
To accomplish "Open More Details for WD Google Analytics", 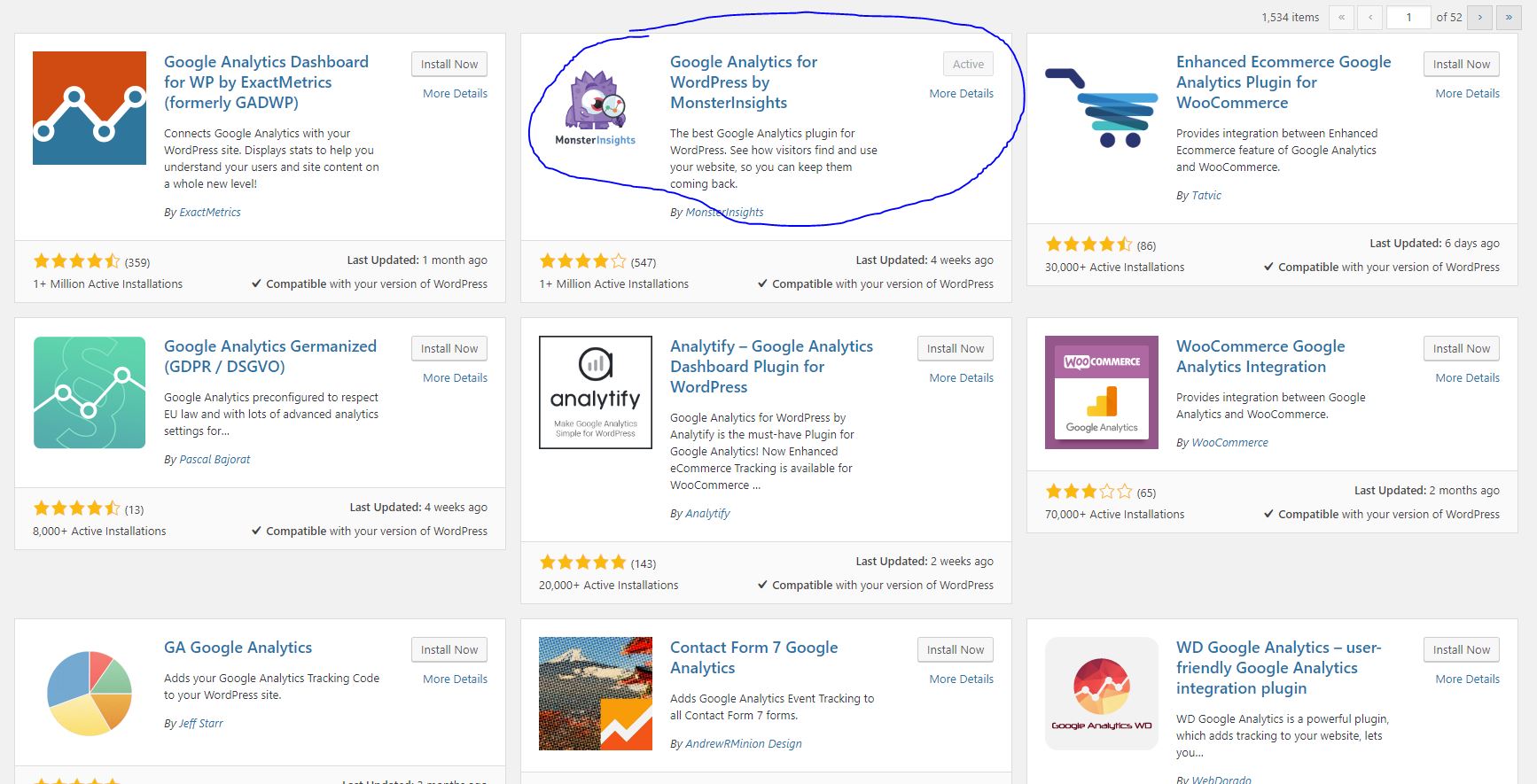I will [1467, 679].
